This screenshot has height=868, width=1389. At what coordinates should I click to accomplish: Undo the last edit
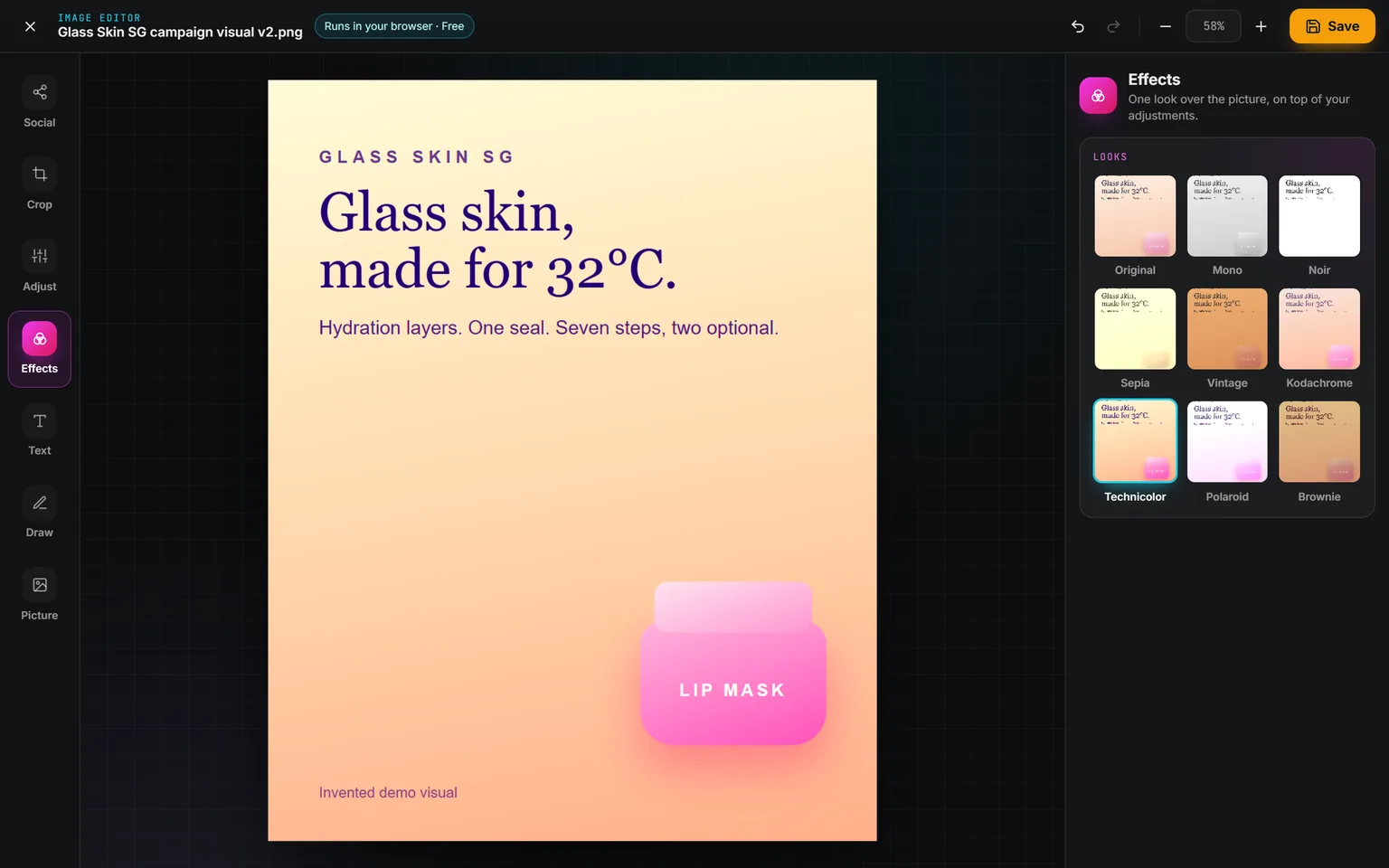[x=1078, y=26]
